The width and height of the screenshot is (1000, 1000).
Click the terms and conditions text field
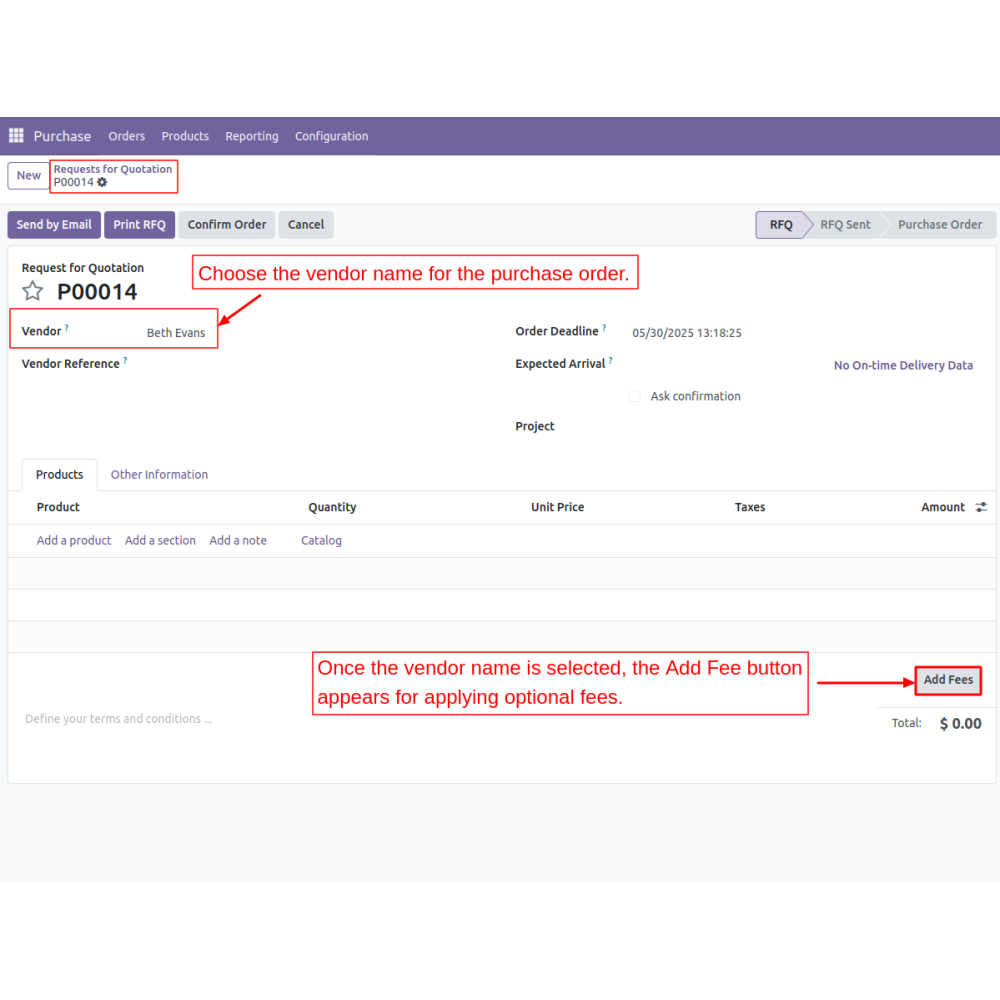click(119, 719)
